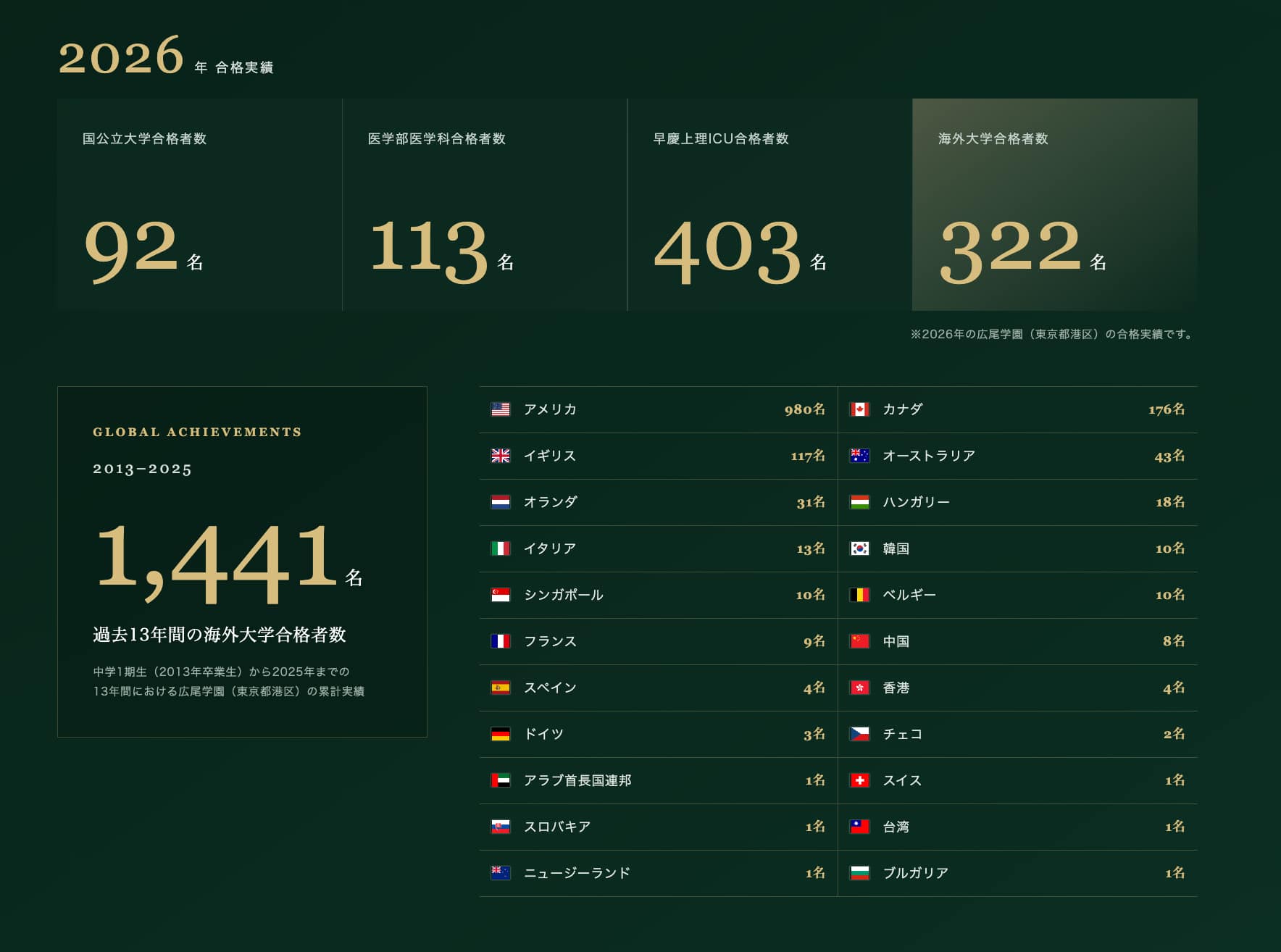
Task: Click the New Zealand flag icon
Action: coord(501,873)
